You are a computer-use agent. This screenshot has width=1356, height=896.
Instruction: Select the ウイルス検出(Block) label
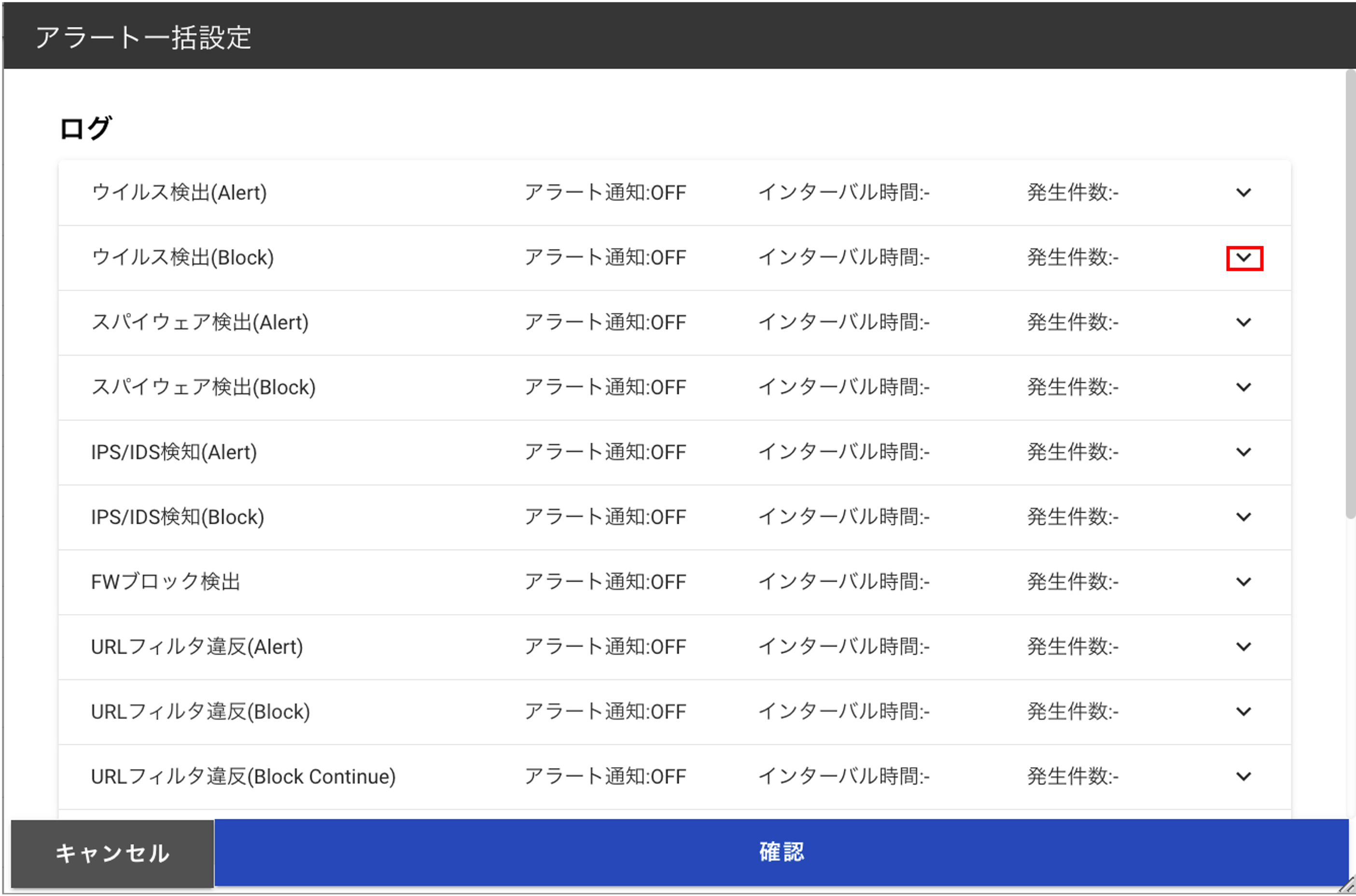click(182, 258)
